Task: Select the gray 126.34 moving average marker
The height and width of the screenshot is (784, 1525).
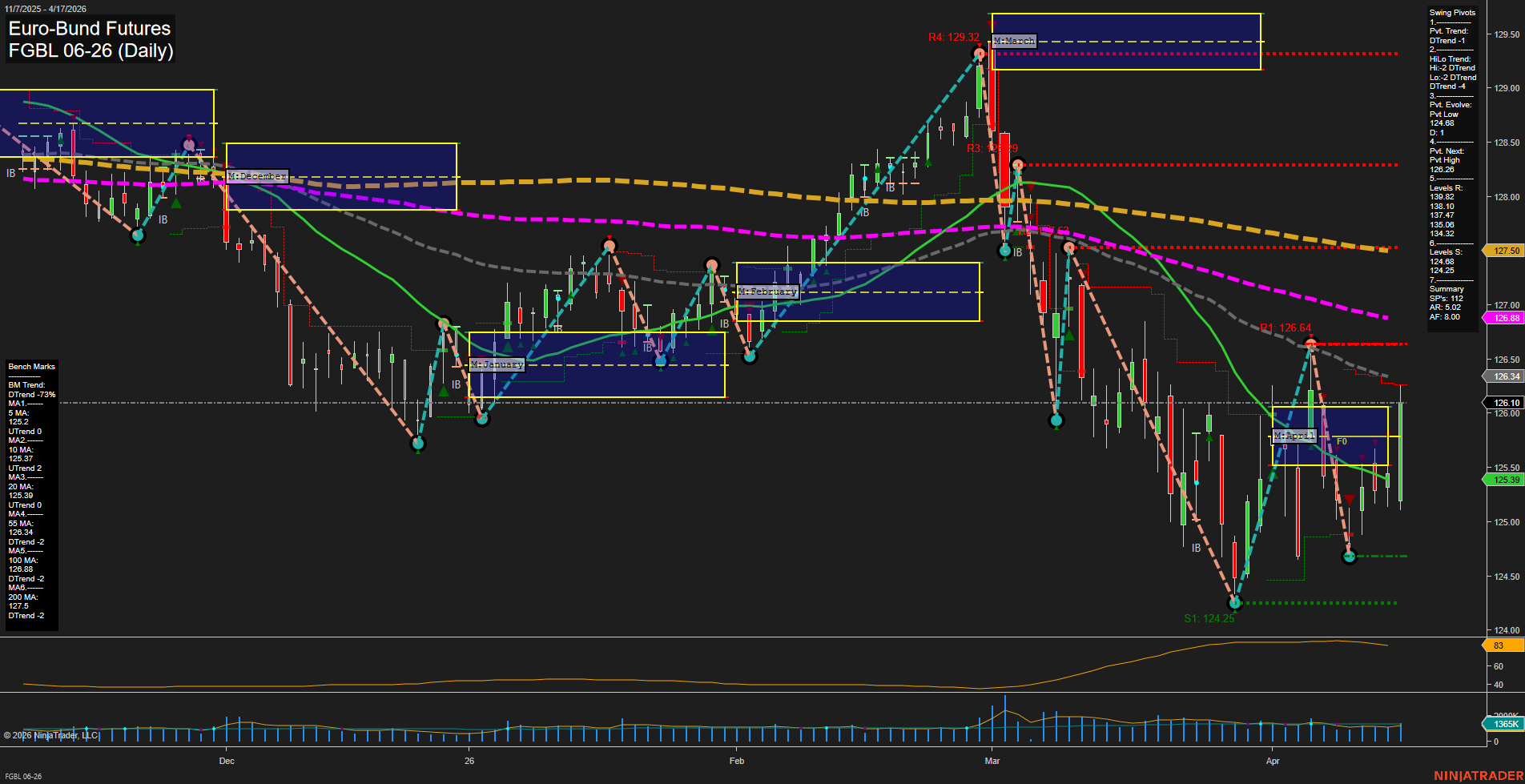Action: [x=1505, y=376]
